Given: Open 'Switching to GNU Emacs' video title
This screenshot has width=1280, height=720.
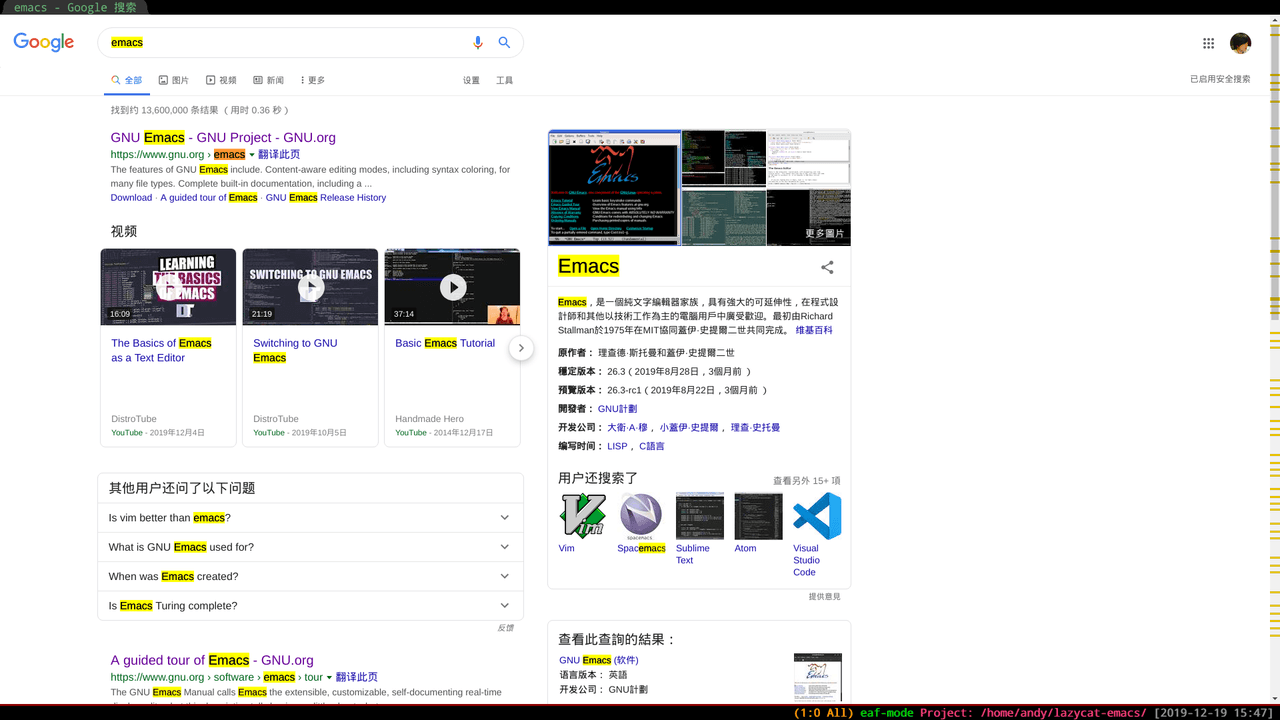Looking at the screenshot, I should 295,350.
